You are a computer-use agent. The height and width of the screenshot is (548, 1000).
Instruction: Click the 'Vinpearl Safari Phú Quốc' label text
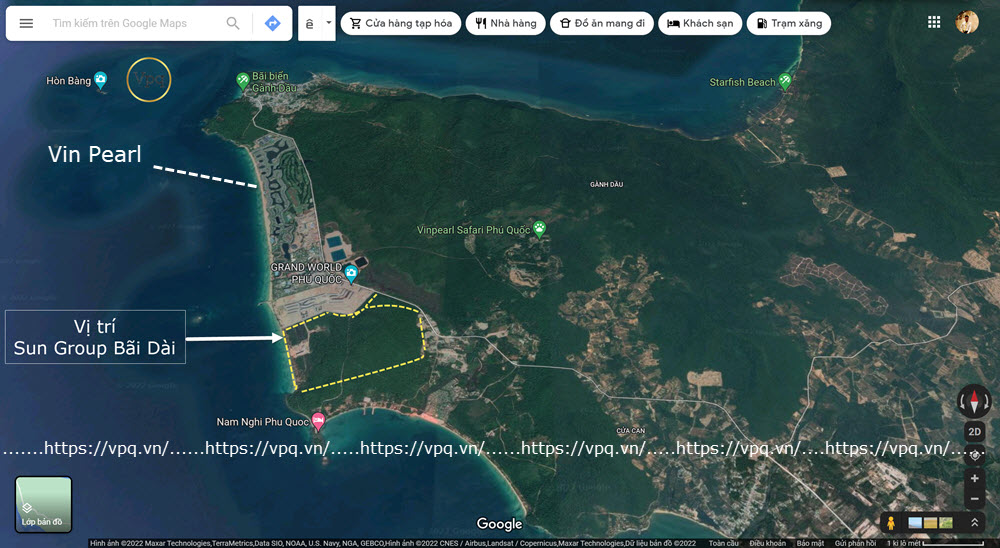(x=474, y=230)
